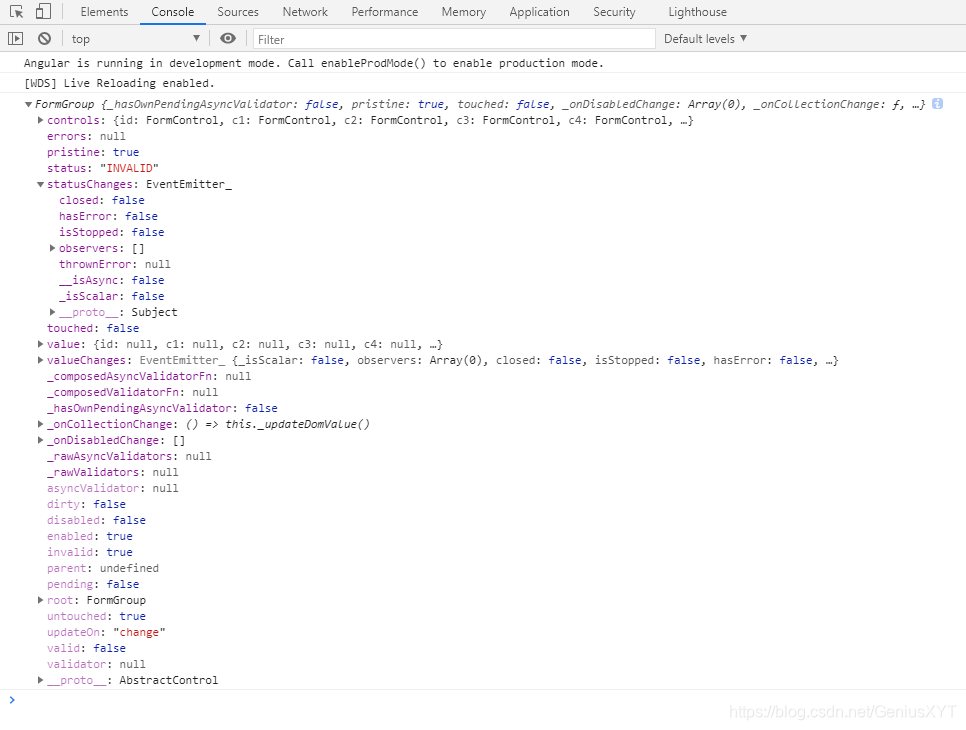The image size is (966, 730).
Task: Click the invalid: true row
Action: point(89,553)
